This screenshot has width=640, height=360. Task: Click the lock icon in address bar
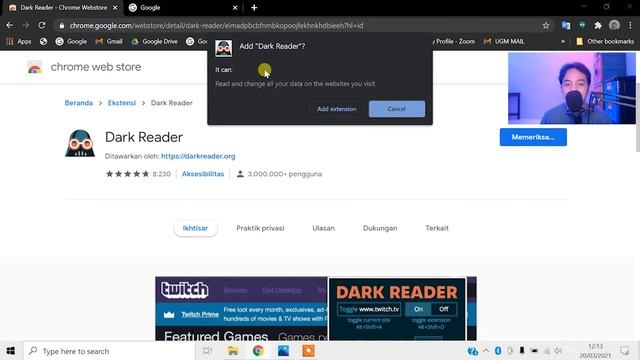tap(62, 25)
